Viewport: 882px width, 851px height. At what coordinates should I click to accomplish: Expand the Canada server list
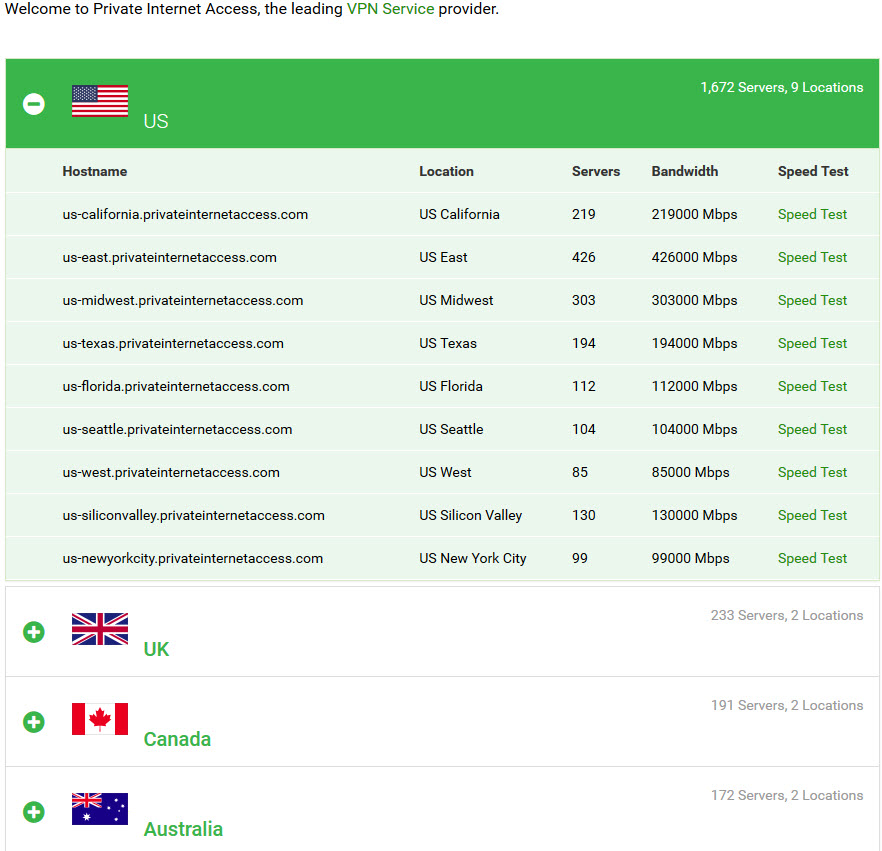[34, 722]
